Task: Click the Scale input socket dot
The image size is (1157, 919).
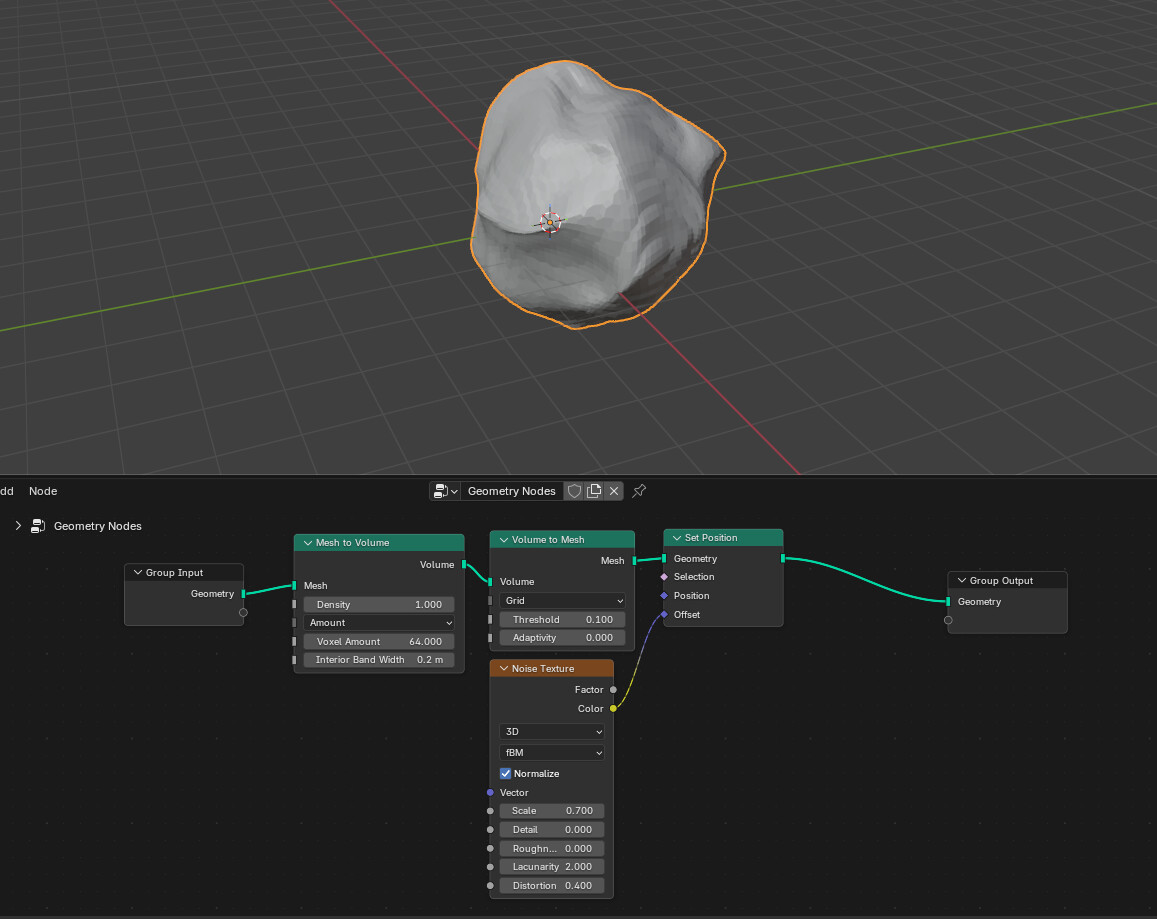Action: 491,810
